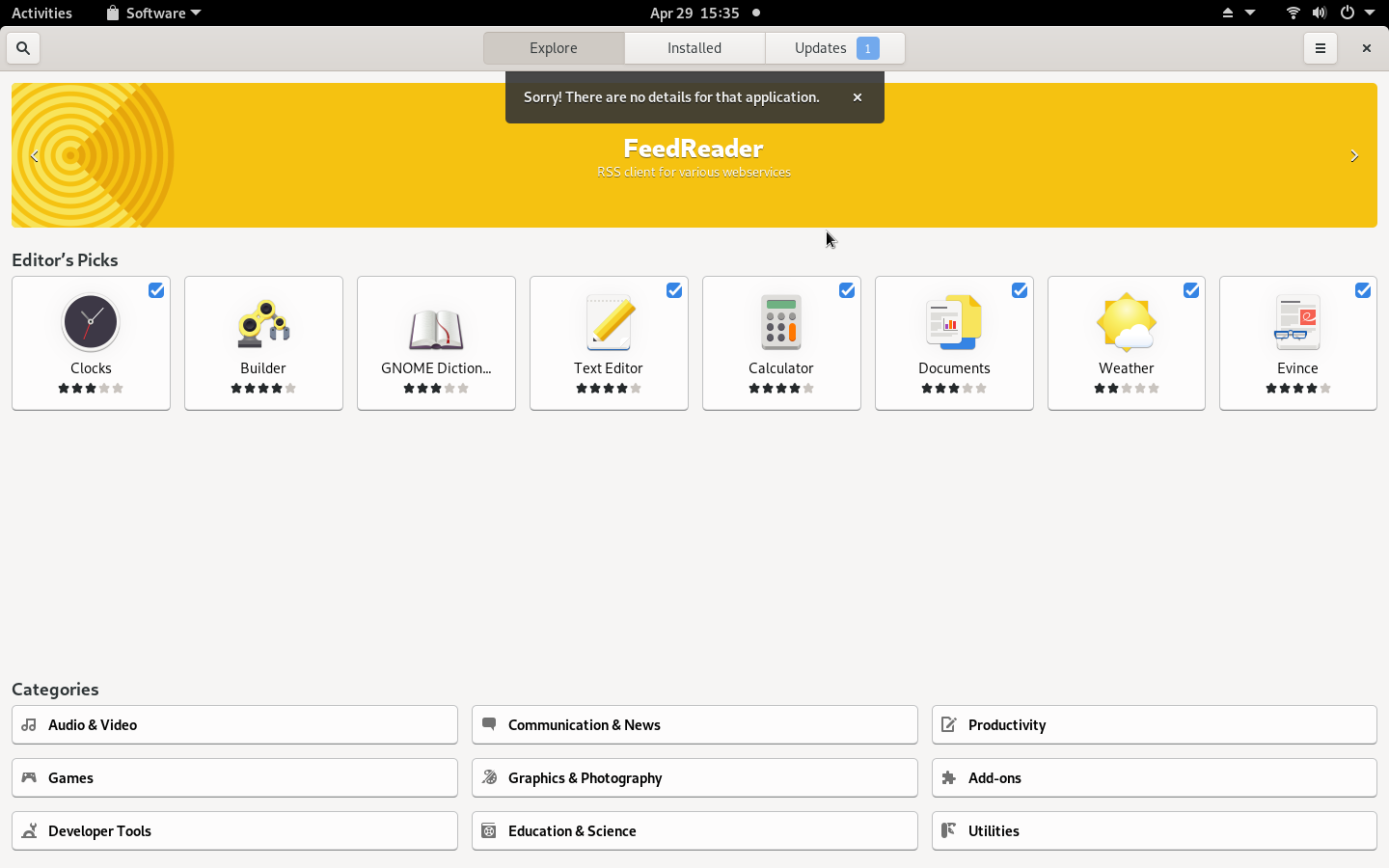Click the Developer Tools icon
Screen dimensions: 1389x868
coord(29,830)
